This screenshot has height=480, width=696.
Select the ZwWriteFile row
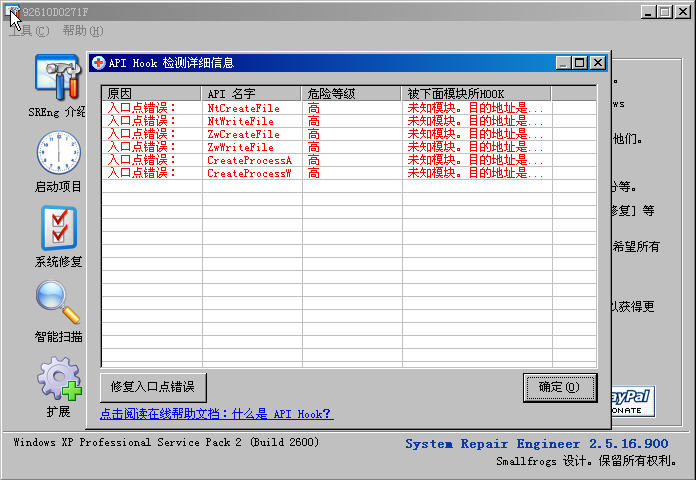(349, 147)
